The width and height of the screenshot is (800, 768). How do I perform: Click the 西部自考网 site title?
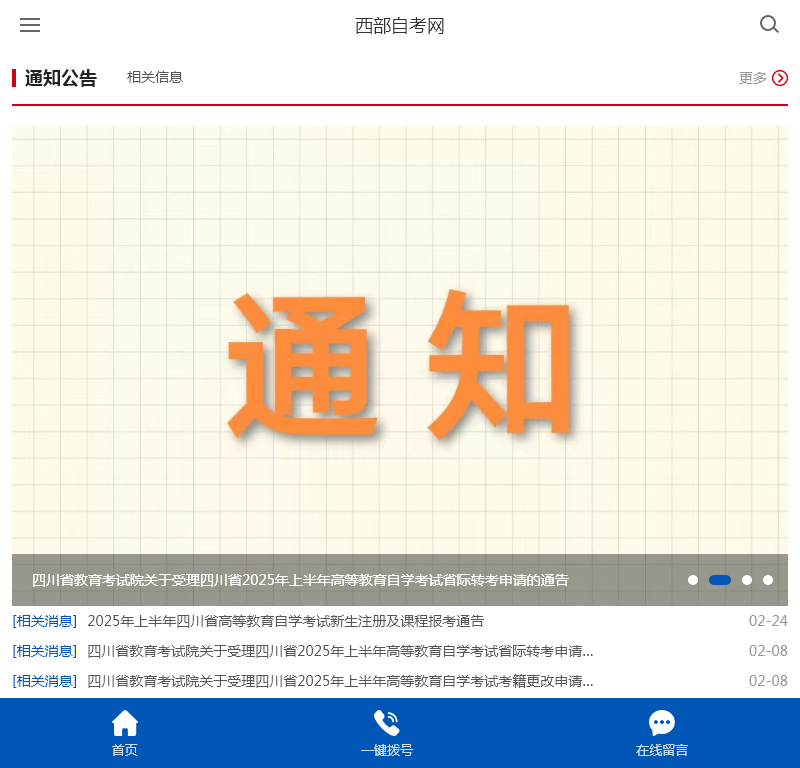click(400, 26)
